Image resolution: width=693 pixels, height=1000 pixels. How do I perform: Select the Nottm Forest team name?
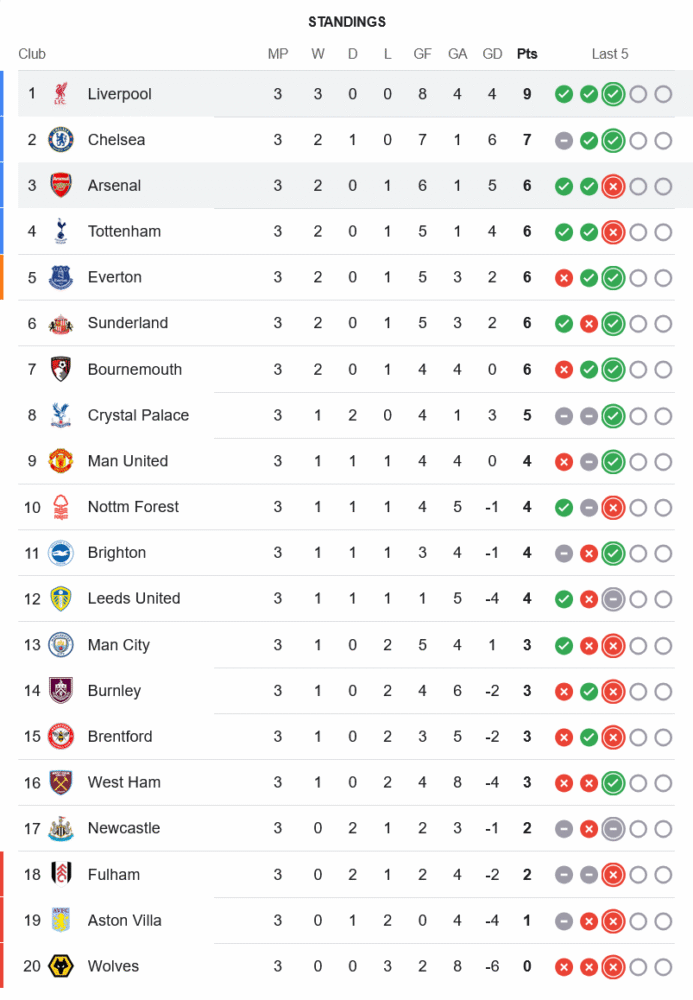[133, 507]
